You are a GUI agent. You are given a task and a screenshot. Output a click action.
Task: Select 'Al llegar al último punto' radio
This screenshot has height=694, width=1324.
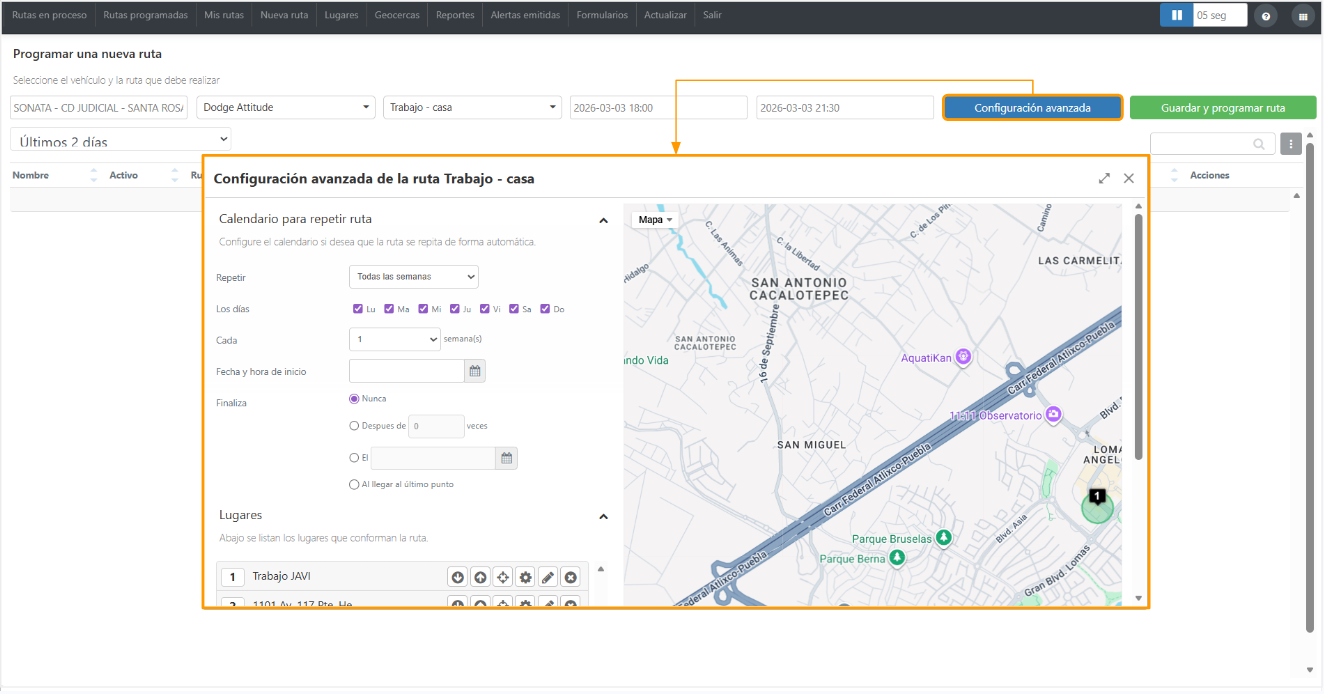354,484
